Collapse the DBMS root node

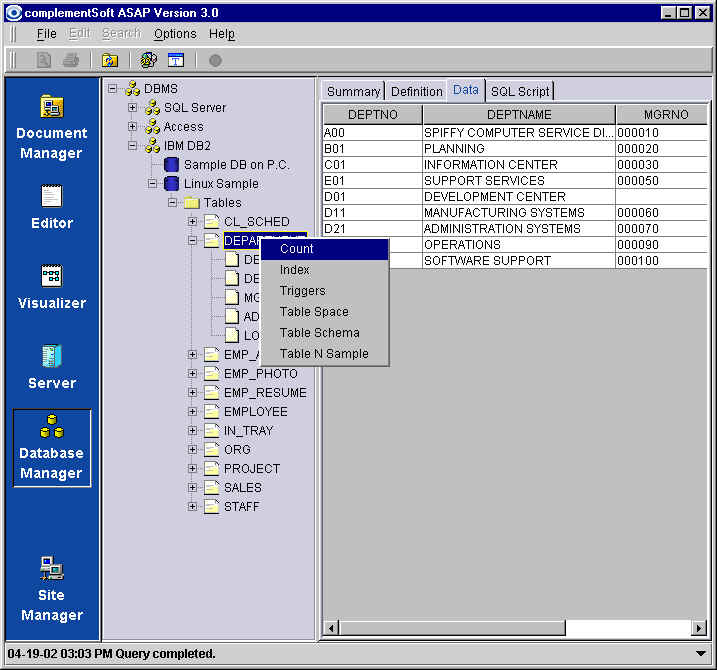112,88
